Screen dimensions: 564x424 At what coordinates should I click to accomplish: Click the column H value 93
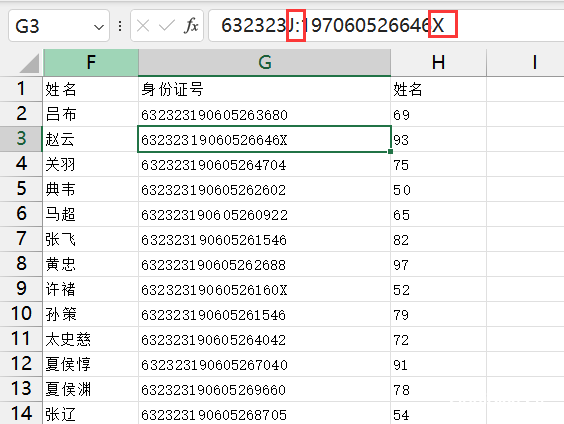[x=438, y=139]
